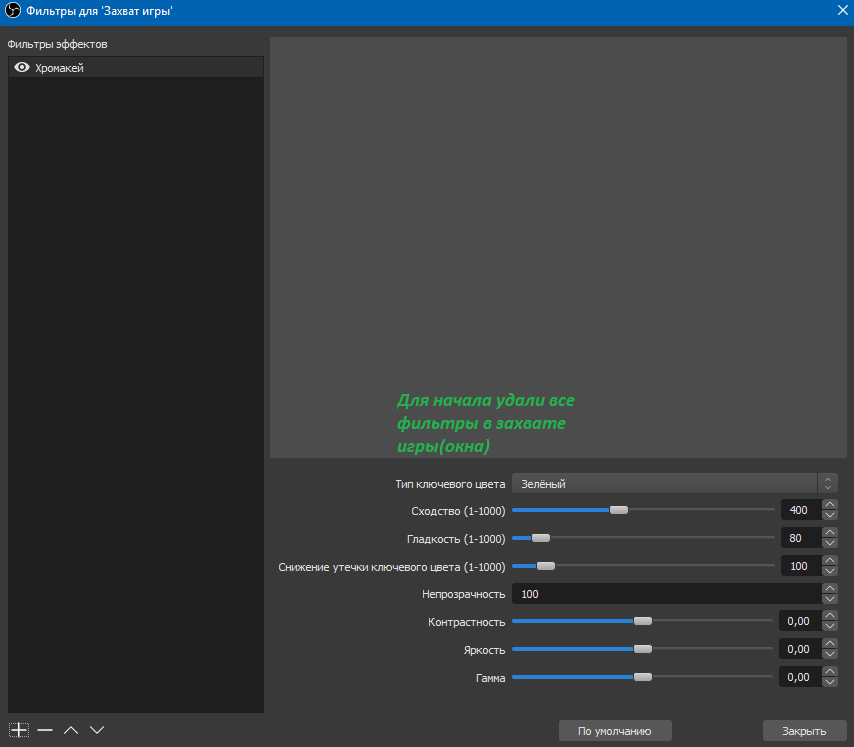Click the remove filter minus icon
This screenshot has width=854, height=747.
point(45,730)
